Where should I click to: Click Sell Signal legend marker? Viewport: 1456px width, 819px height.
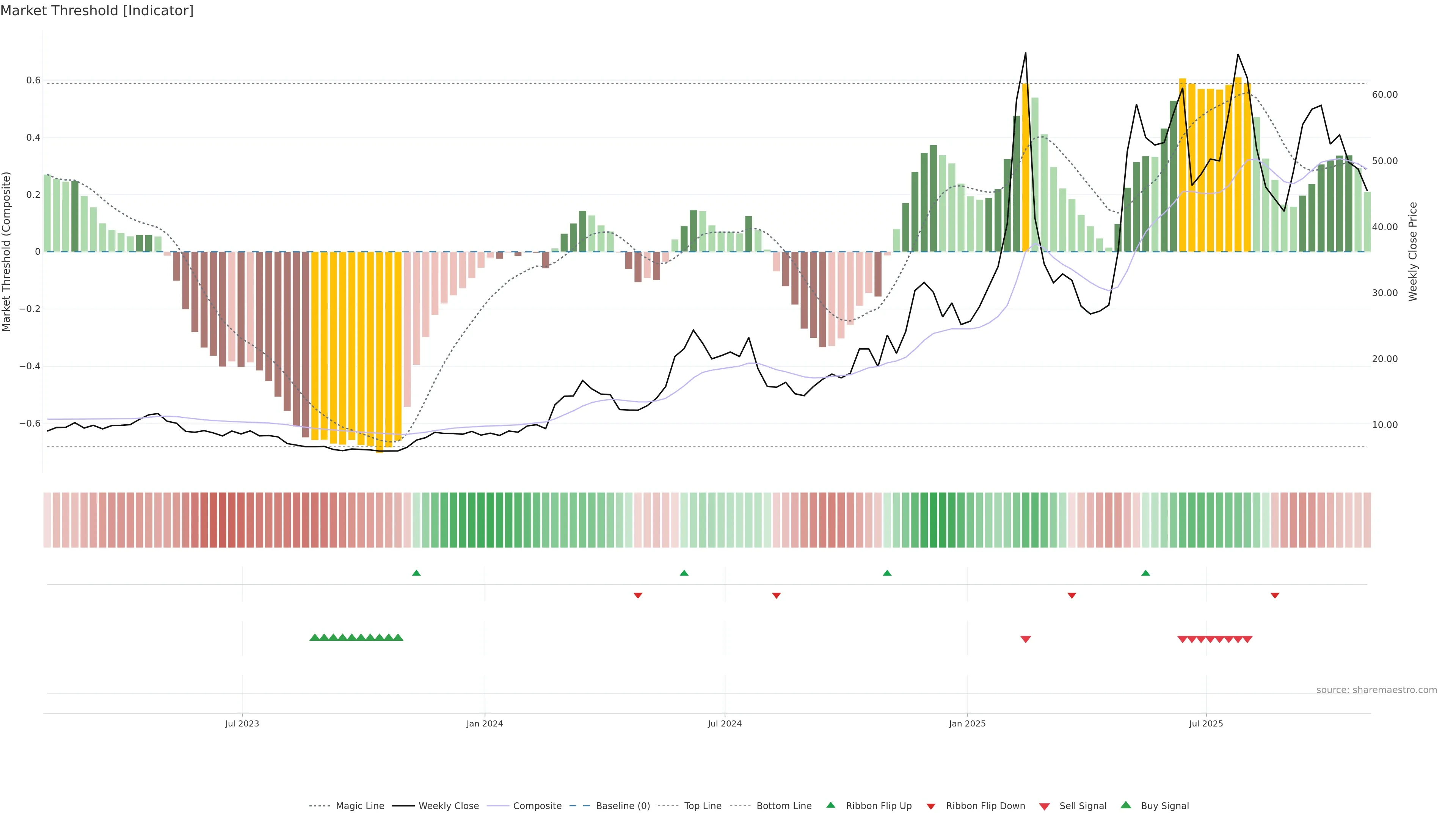click(x=1045, y=806)
